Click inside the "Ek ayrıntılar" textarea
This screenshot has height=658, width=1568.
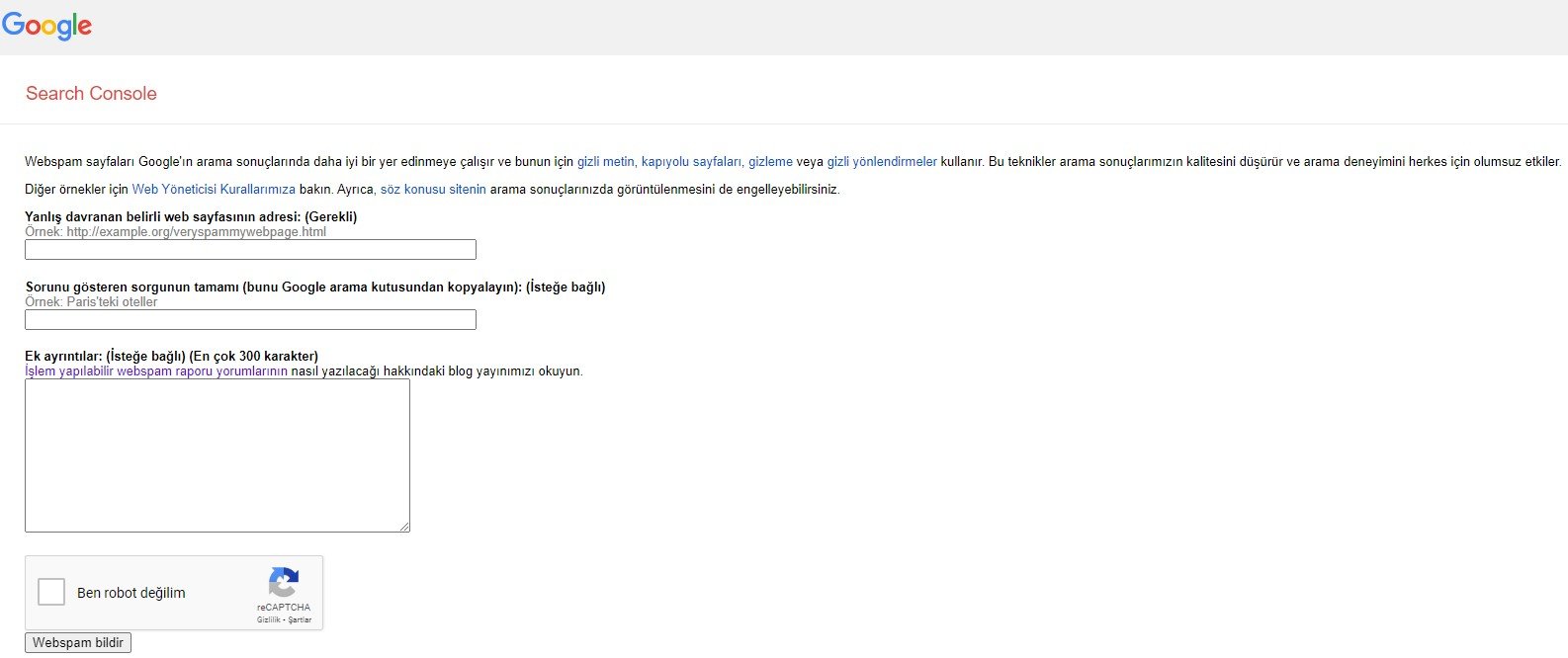point(218,455)
